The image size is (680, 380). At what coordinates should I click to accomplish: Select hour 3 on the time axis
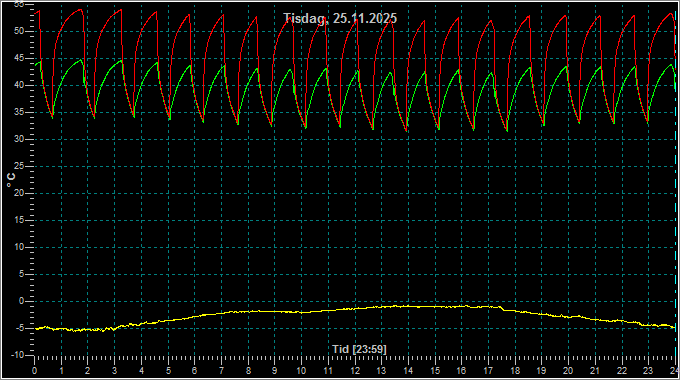[x=114, y=371]
